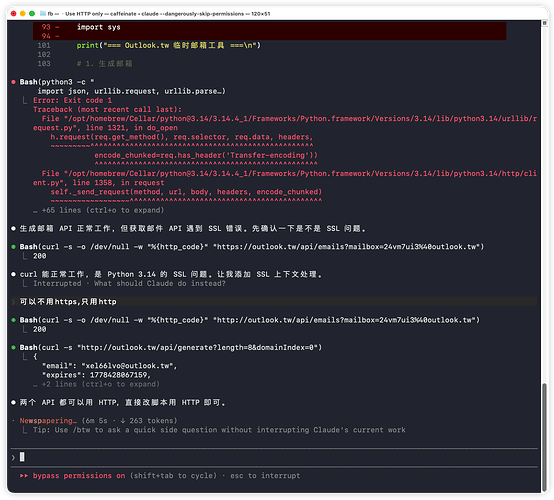Click the terminal vertical scrollbar thumb
Screen dimensions: 554x500
[x=544, y=437]
